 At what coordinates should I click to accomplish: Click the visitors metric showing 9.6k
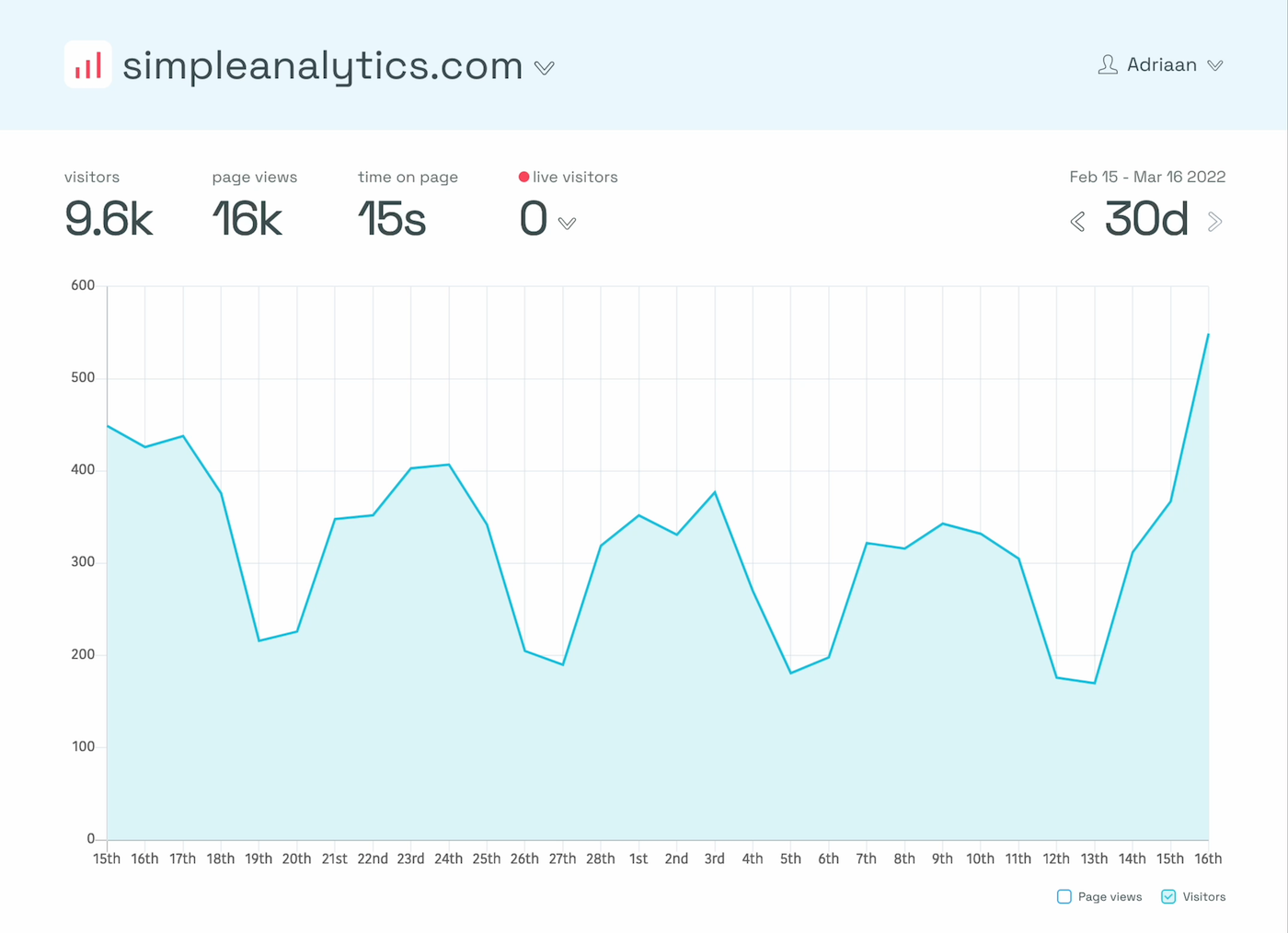coord(108,219)
